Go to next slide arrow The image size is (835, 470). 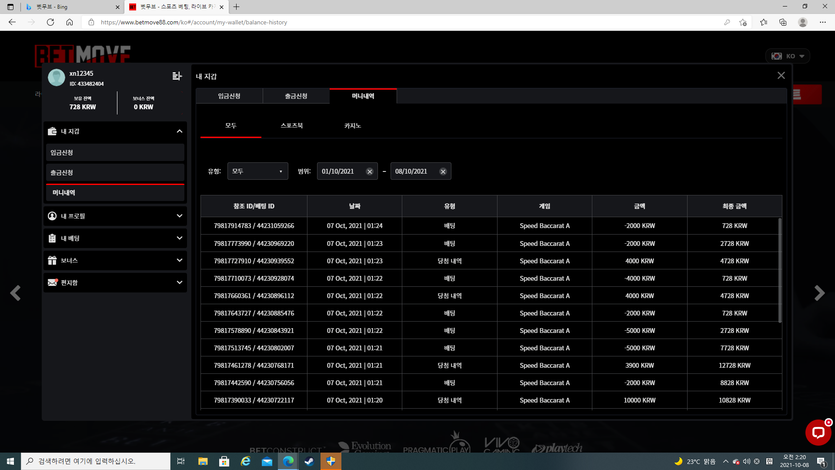(819, 293)
